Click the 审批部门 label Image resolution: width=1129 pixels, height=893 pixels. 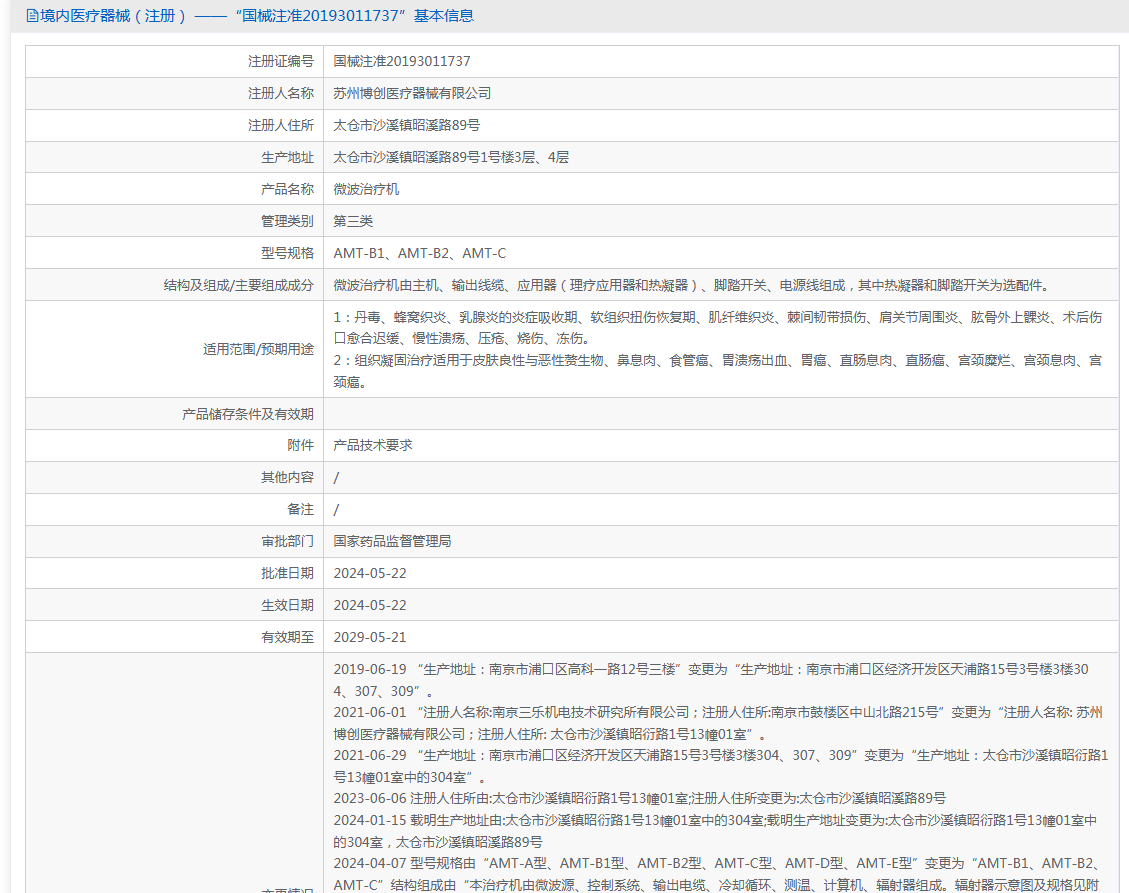287,541
